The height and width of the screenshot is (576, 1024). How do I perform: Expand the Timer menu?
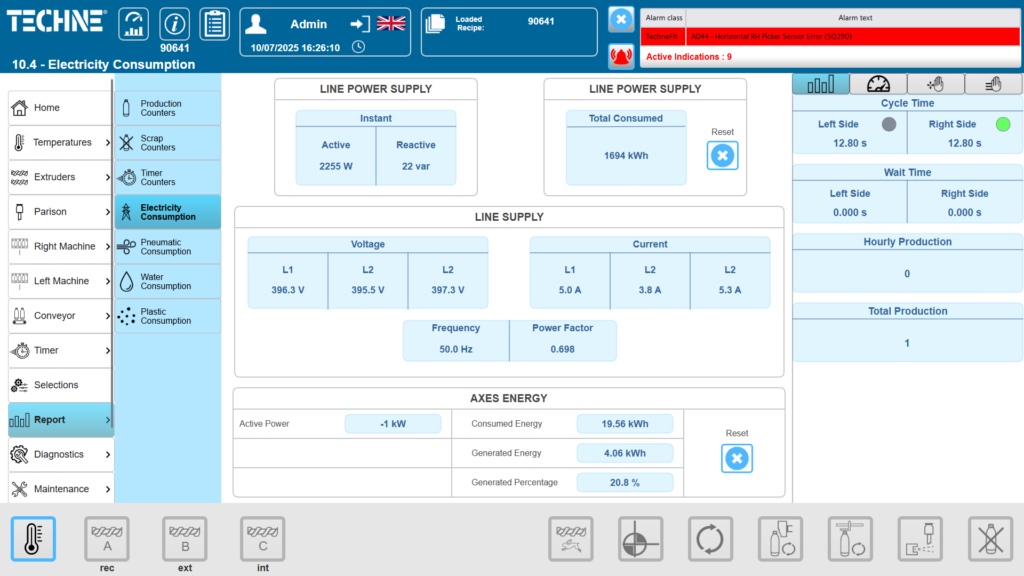[x=60, y=350]
